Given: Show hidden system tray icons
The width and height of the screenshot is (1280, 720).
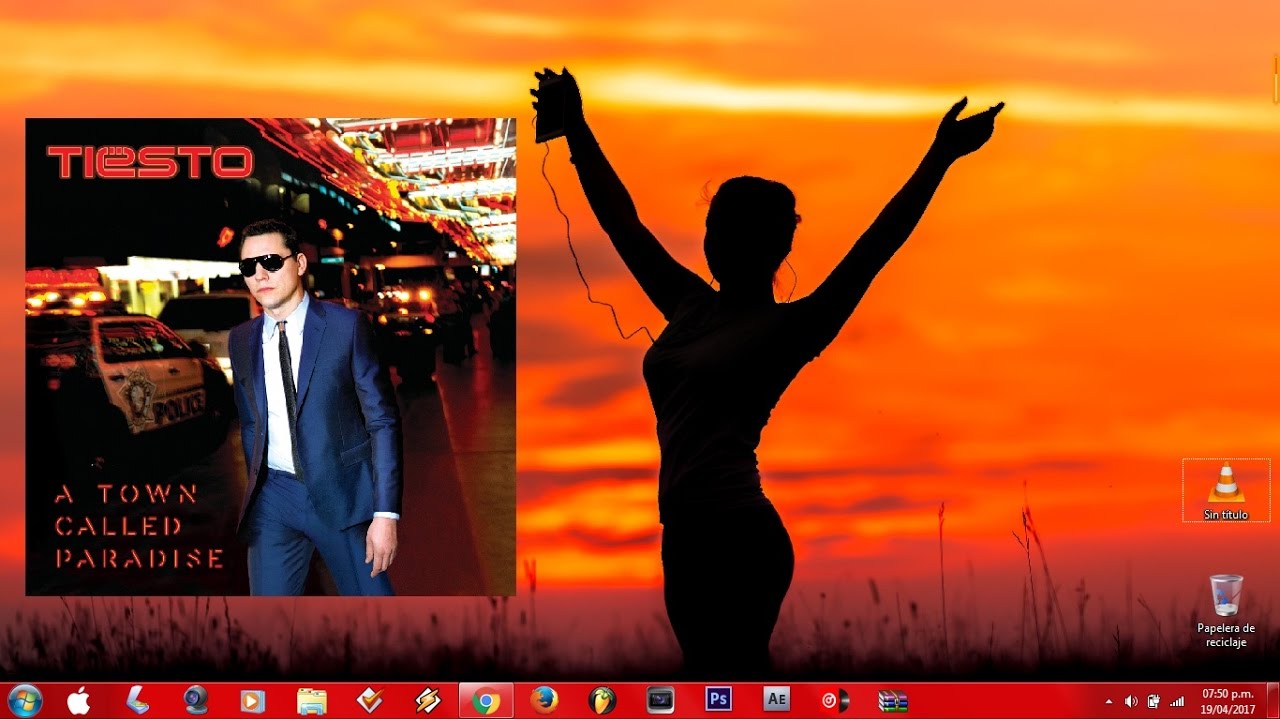Looking at the screenshot, I should click(x=1108, y=701).
